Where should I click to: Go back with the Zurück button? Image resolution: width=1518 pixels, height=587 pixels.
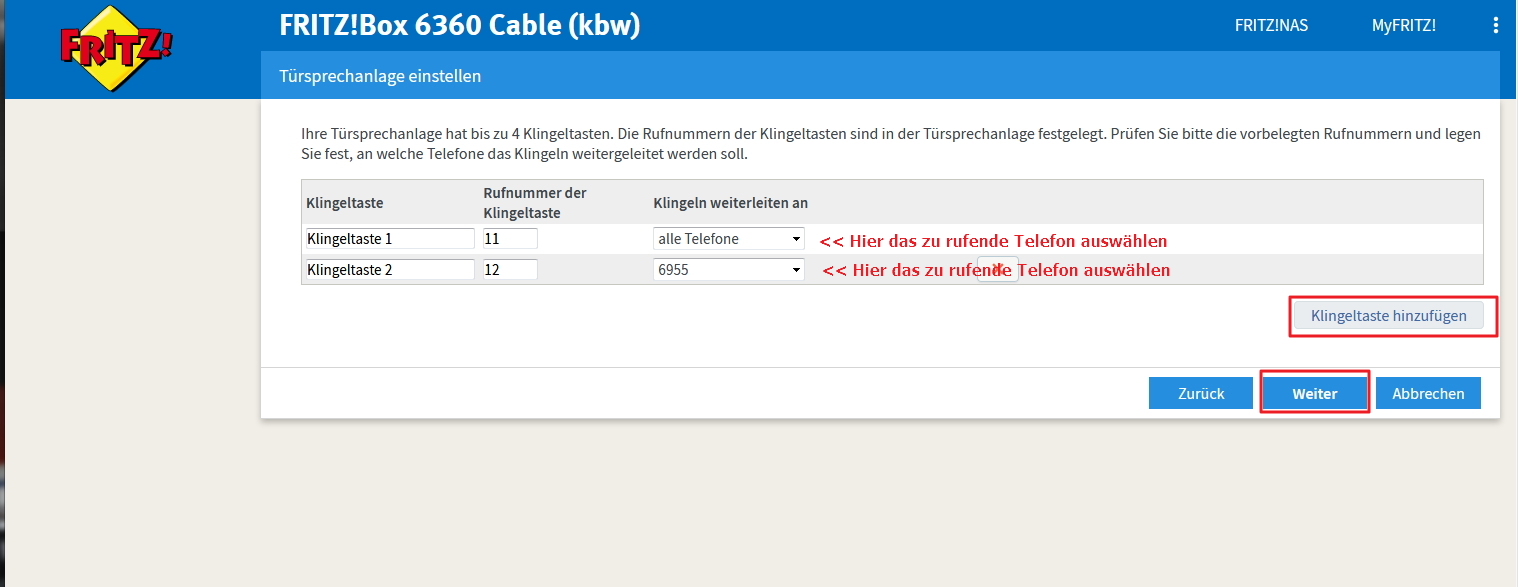click(x=1201, y=393)
